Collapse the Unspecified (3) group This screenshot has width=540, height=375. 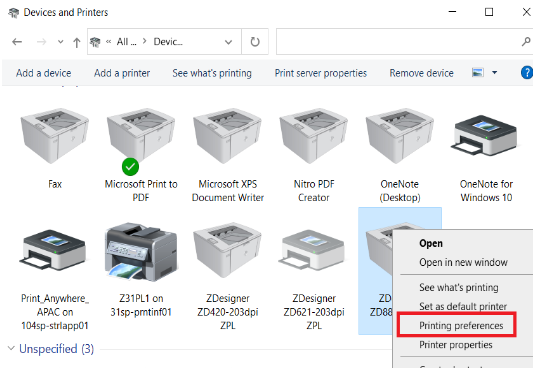11,348
